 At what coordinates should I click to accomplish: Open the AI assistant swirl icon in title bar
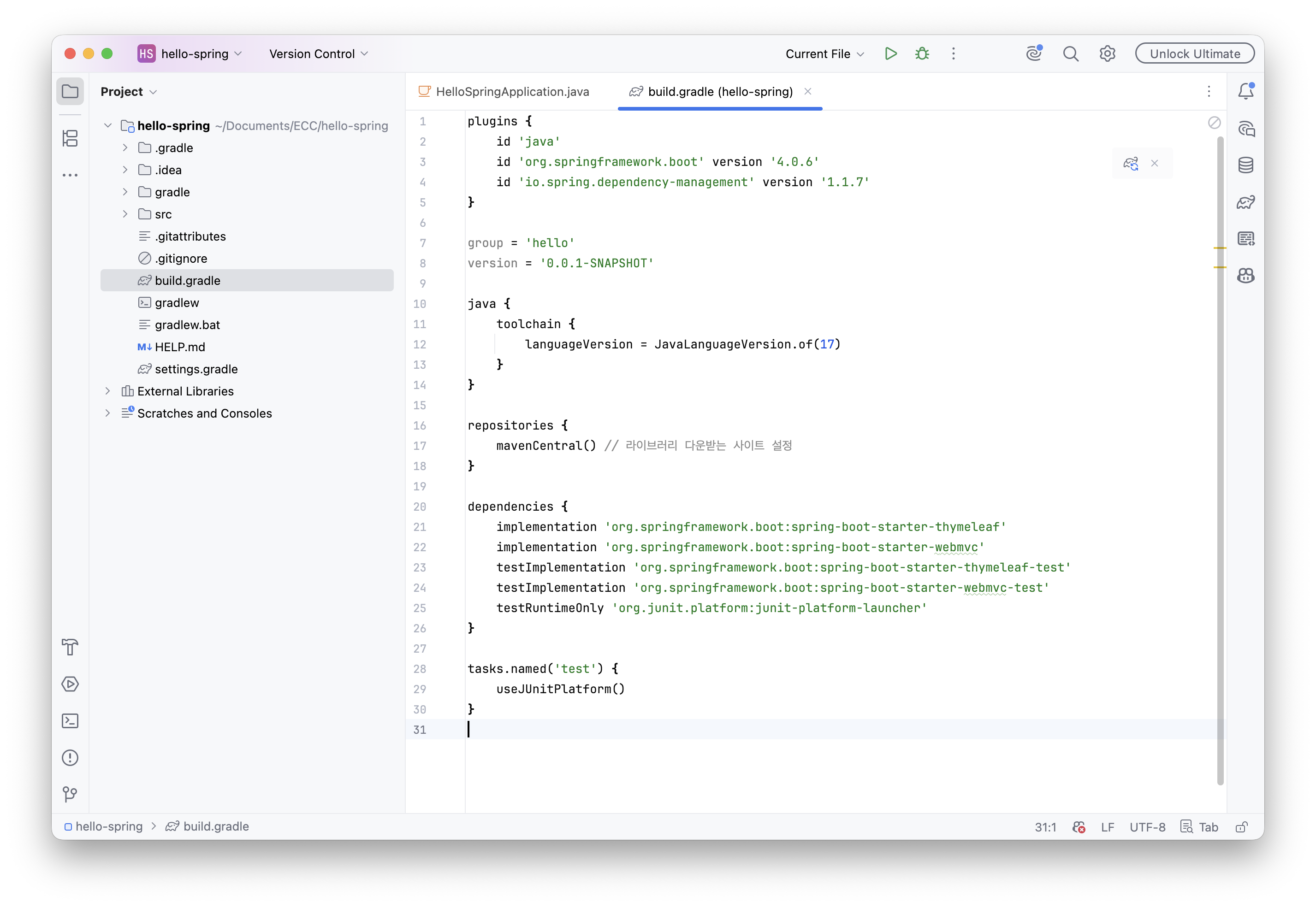pyautogui.click(x=1034, y=53)
